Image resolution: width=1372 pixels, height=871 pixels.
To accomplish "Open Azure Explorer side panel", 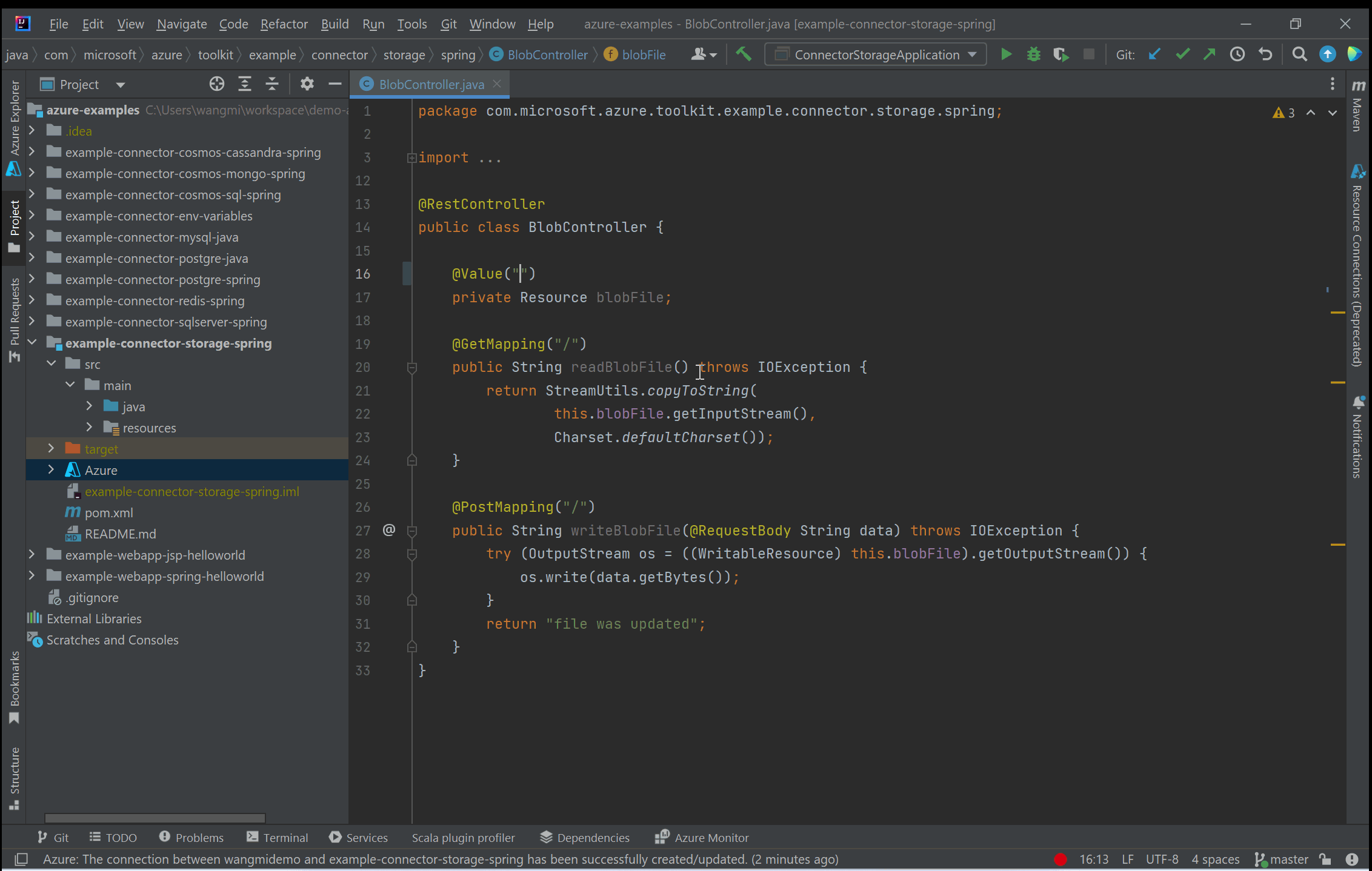I will click(x=15, y=127).
